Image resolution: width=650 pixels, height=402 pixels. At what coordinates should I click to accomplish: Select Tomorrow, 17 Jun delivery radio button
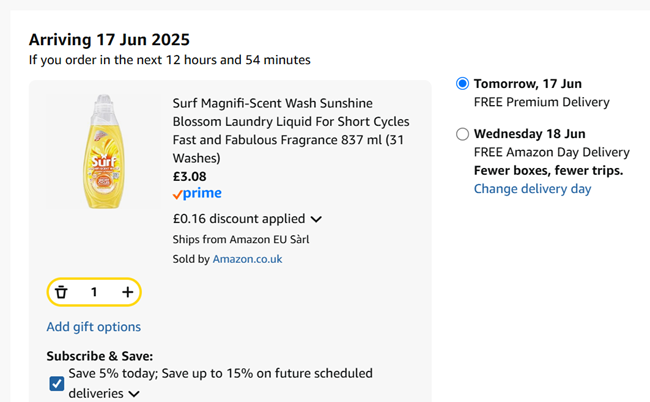point(461,84)
